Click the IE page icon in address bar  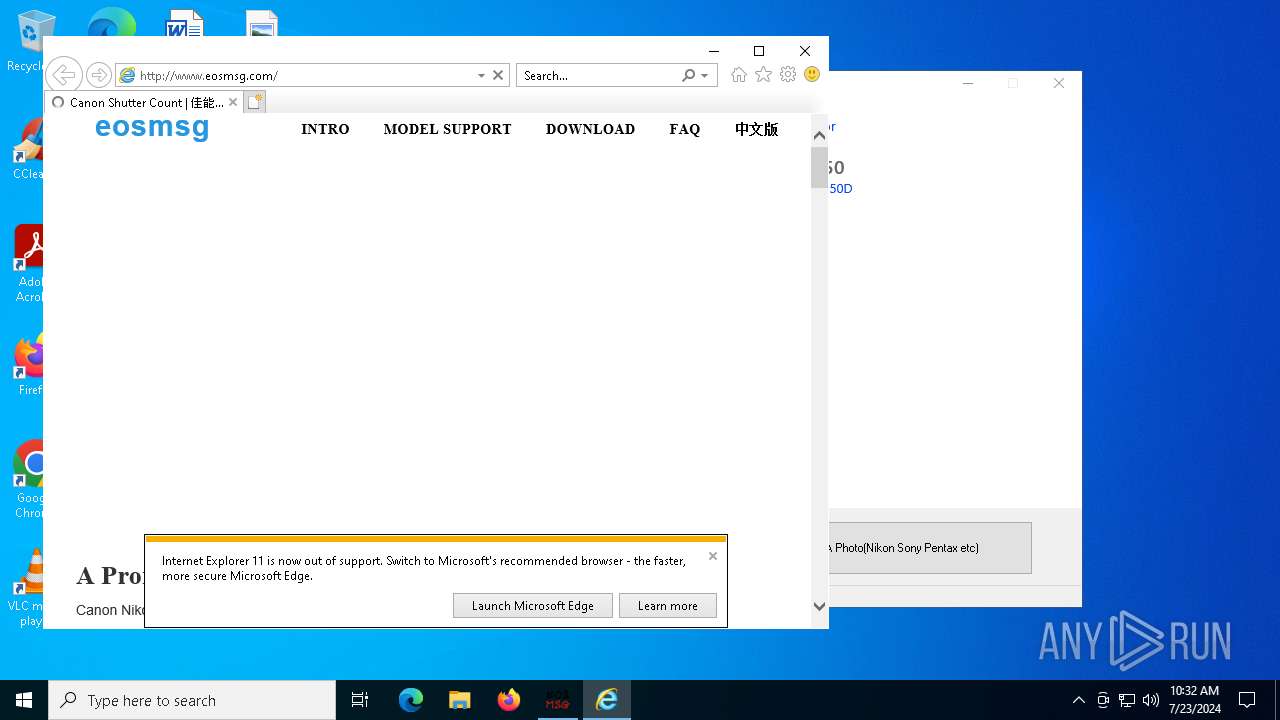click(127, 75)
